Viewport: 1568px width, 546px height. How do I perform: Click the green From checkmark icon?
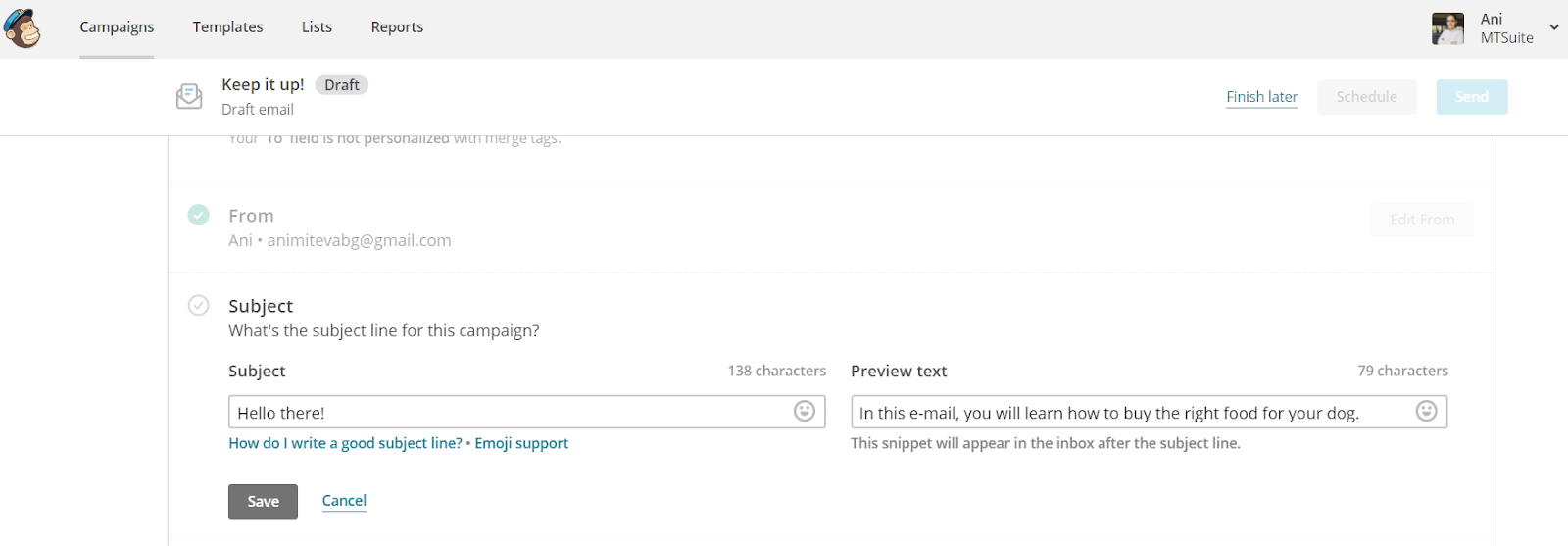click(x=199, y=215)
